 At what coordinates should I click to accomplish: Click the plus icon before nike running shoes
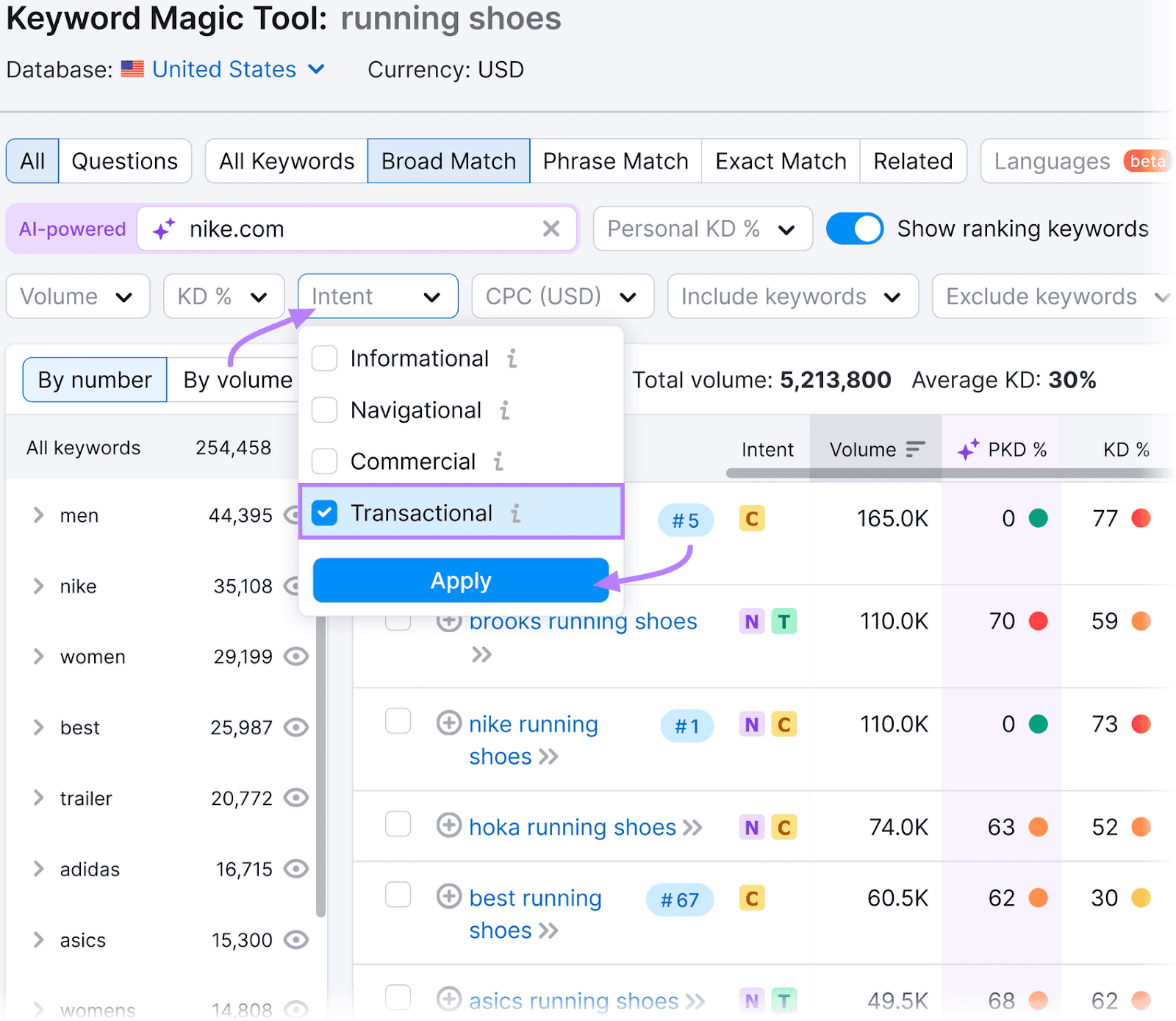[449, 724]
